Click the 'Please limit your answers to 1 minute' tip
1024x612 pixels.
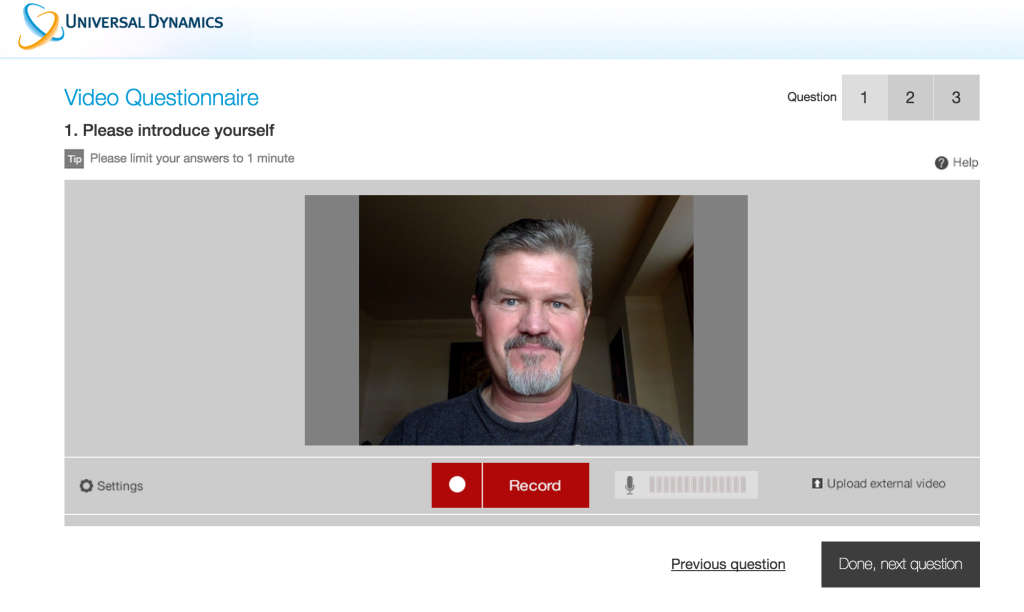click(192, 159)
